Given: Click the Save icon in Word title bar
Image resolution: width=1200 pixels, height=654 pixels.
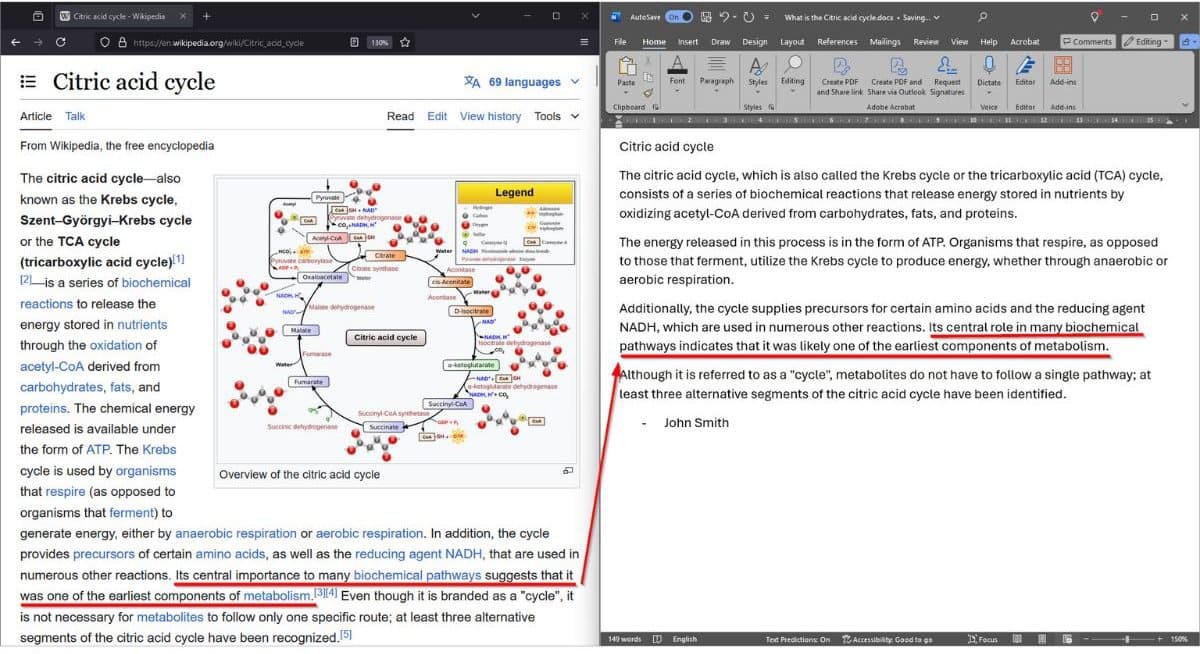Looking at the screenshot, I should coord(706,17).
